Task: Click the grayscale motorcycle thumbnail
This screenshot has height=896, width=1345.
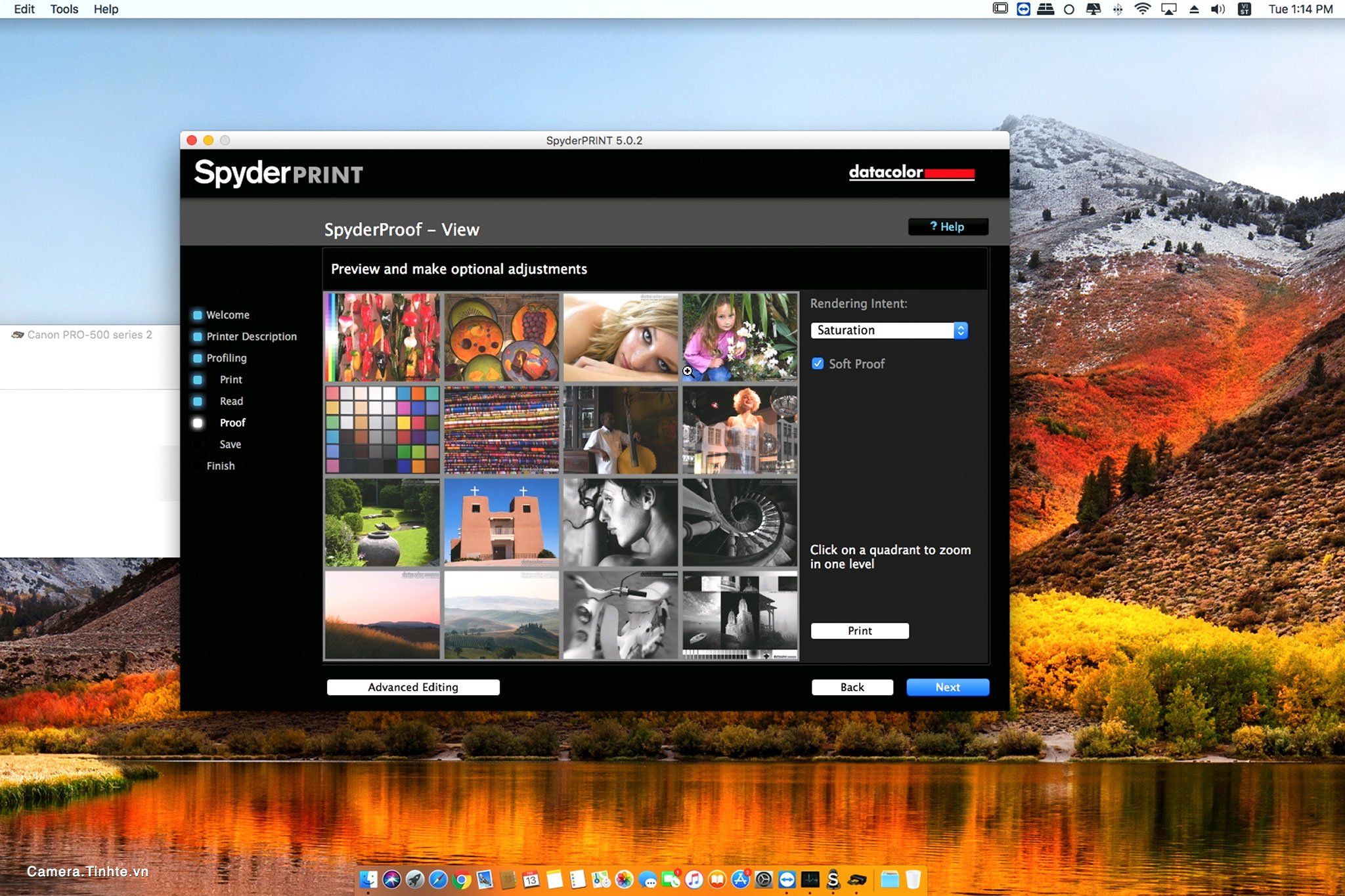Action: 621,615
